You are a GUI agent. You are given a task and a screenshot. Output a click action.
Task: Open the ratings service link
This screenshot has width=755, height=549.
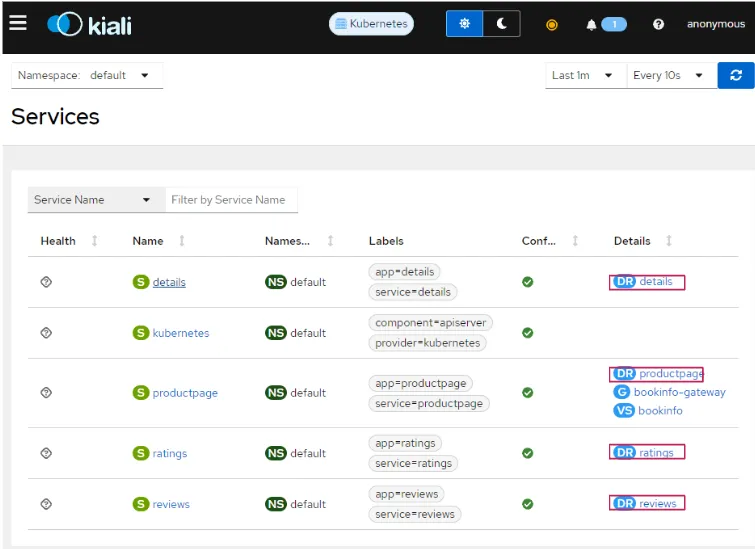pyautogui.click(x=169, y=454)
